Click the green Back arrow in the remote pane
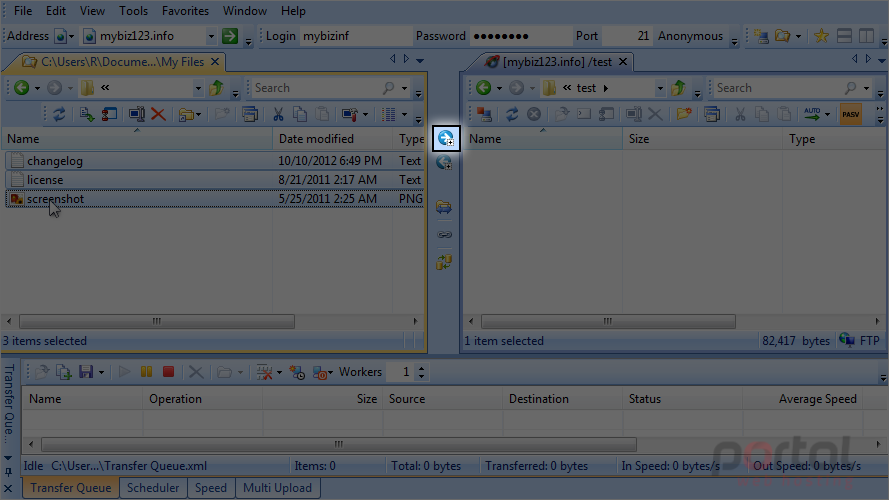This screenshot has width=889, height=500. pos(484,88)
